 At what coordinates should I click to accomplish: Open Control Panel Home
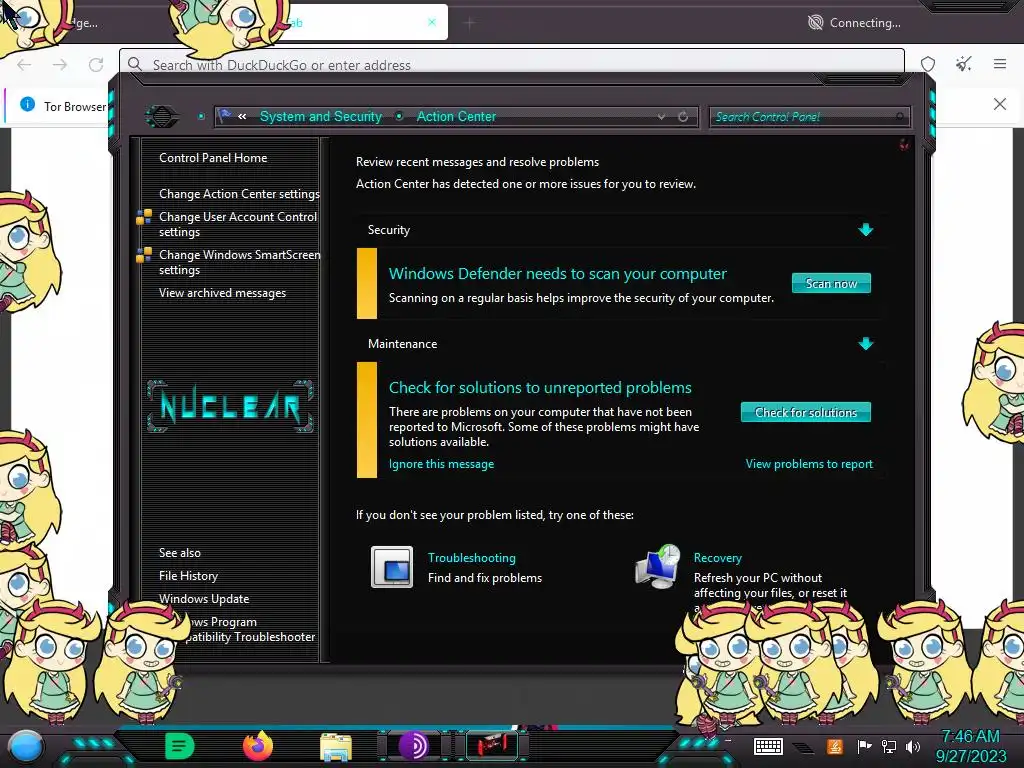213,157
